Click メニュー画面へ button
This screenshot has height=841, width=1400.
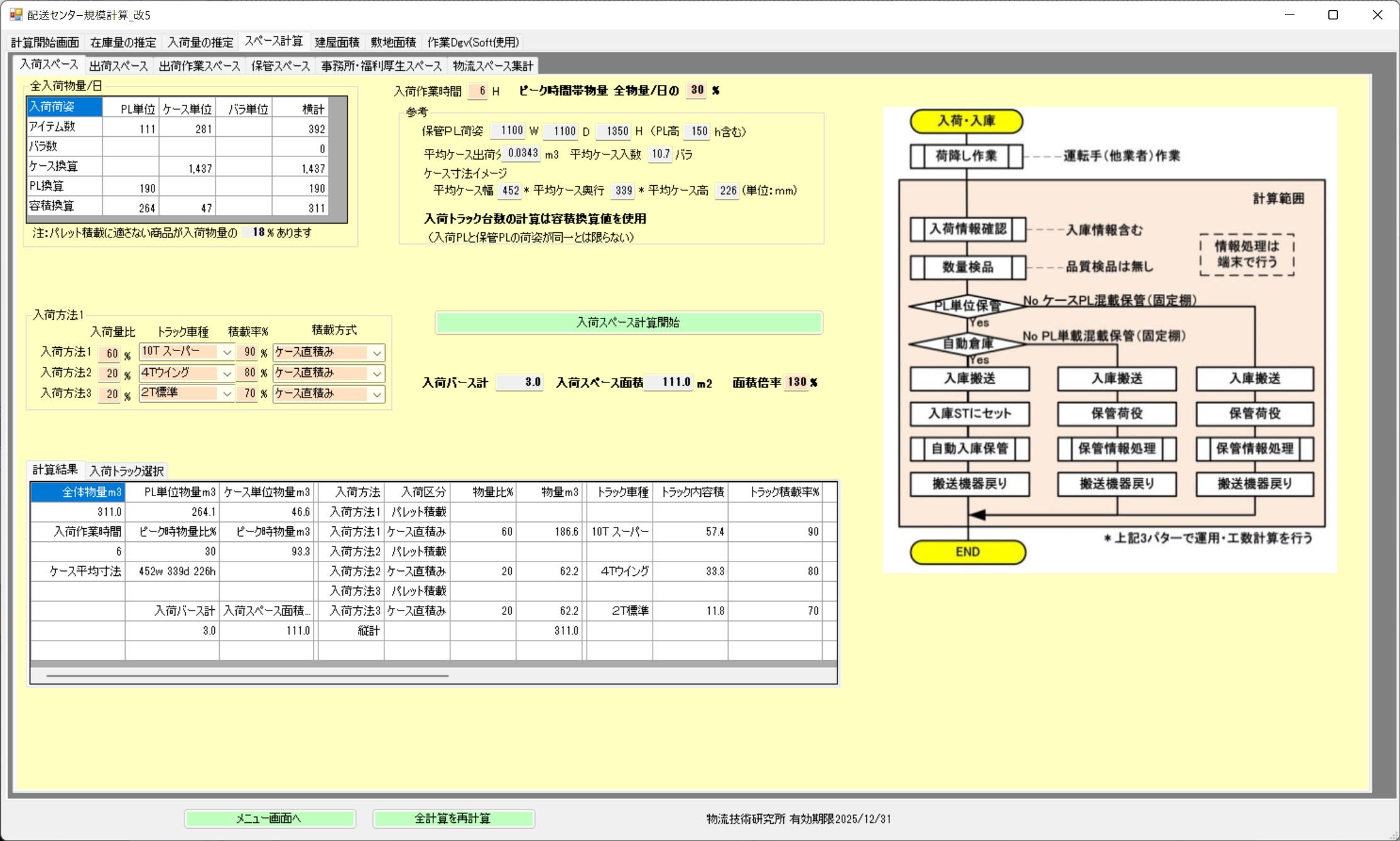[x=269, y=818]
